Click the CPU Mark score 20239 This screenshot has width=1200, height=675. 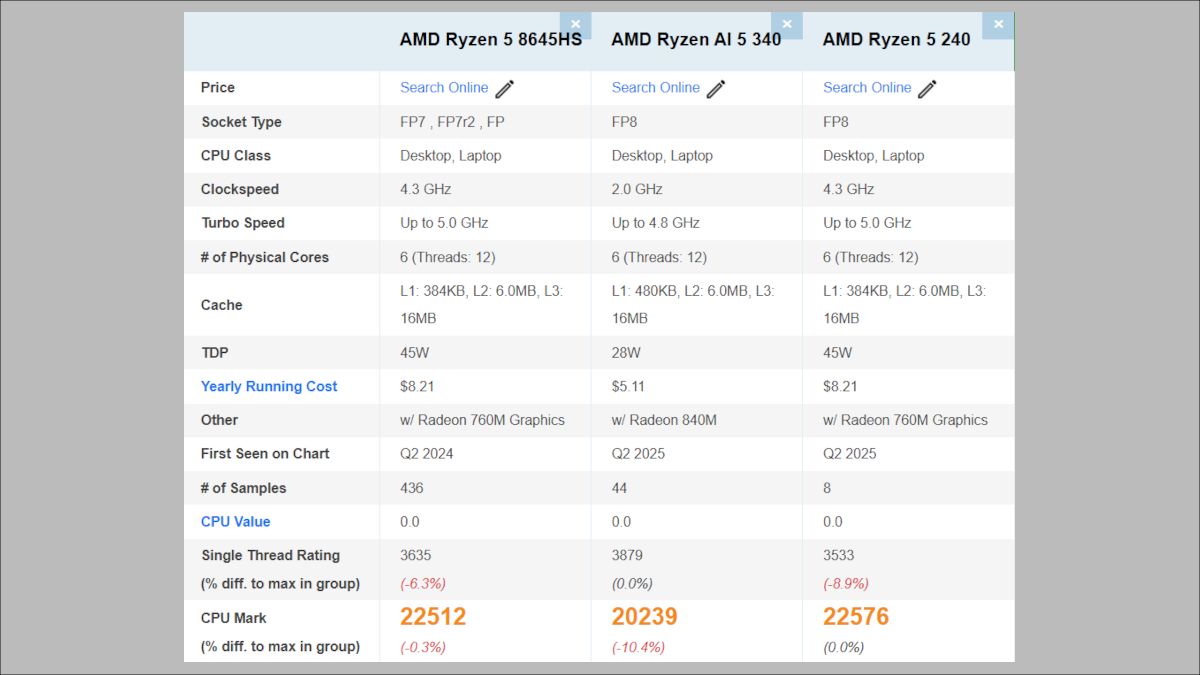[644, 617]
